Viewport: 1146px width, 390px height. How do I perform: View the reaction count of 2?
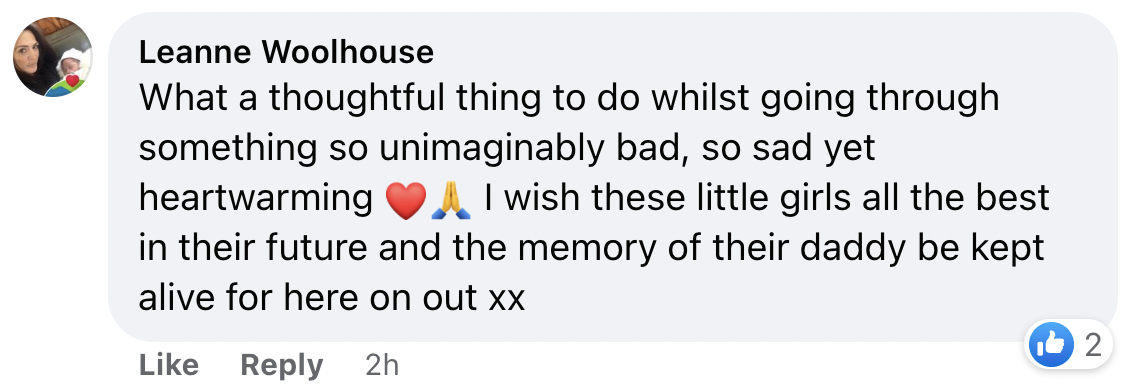point(1093,345)
